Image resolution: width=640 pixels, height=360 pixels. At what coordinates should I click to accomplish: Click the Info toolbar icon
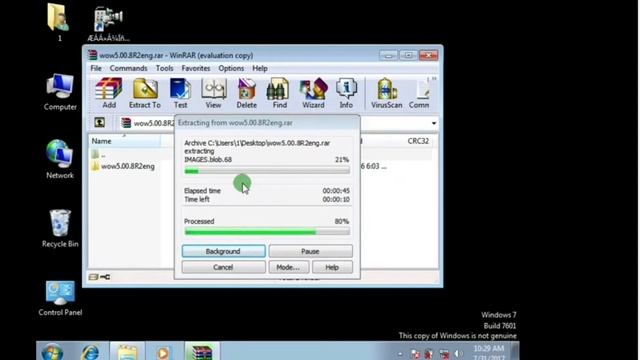[346, 93]
